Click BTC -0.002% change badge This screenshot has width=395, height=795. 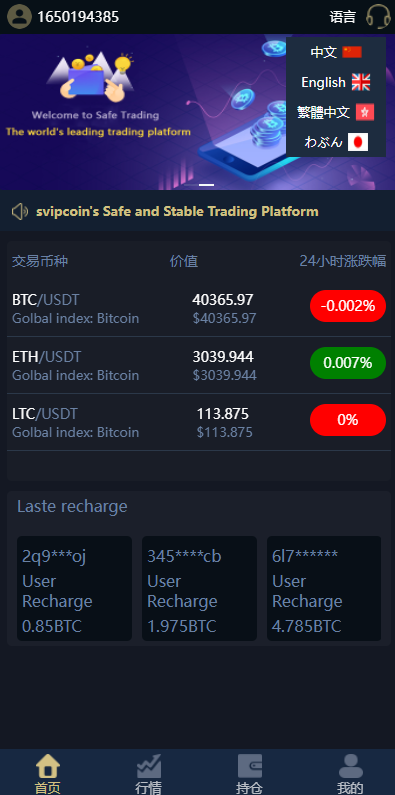[348, 306]
